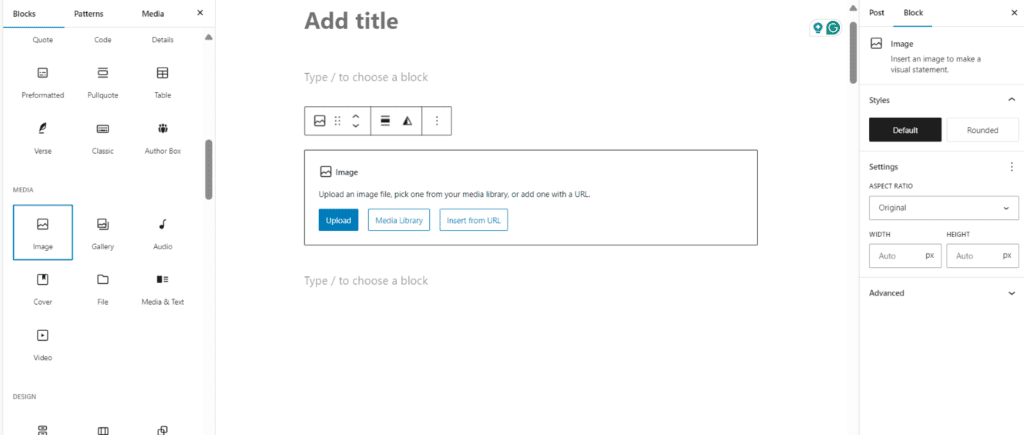This screenshot has width=1024, height=435.
Task: Open block toolbar Options menu
Action: 437,121
